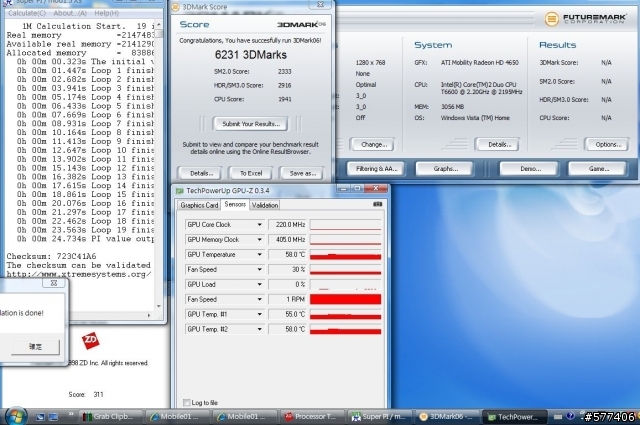Open the About menu in Super PI

pyautogui.click(x=70, y=13)
